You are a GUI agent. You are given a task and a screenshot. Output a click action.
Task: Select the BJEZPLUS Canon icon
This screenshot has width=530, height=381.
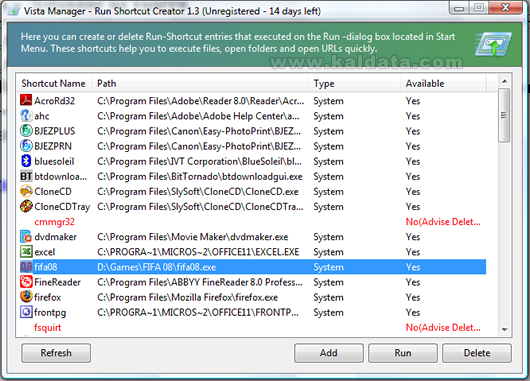(26, 131)
